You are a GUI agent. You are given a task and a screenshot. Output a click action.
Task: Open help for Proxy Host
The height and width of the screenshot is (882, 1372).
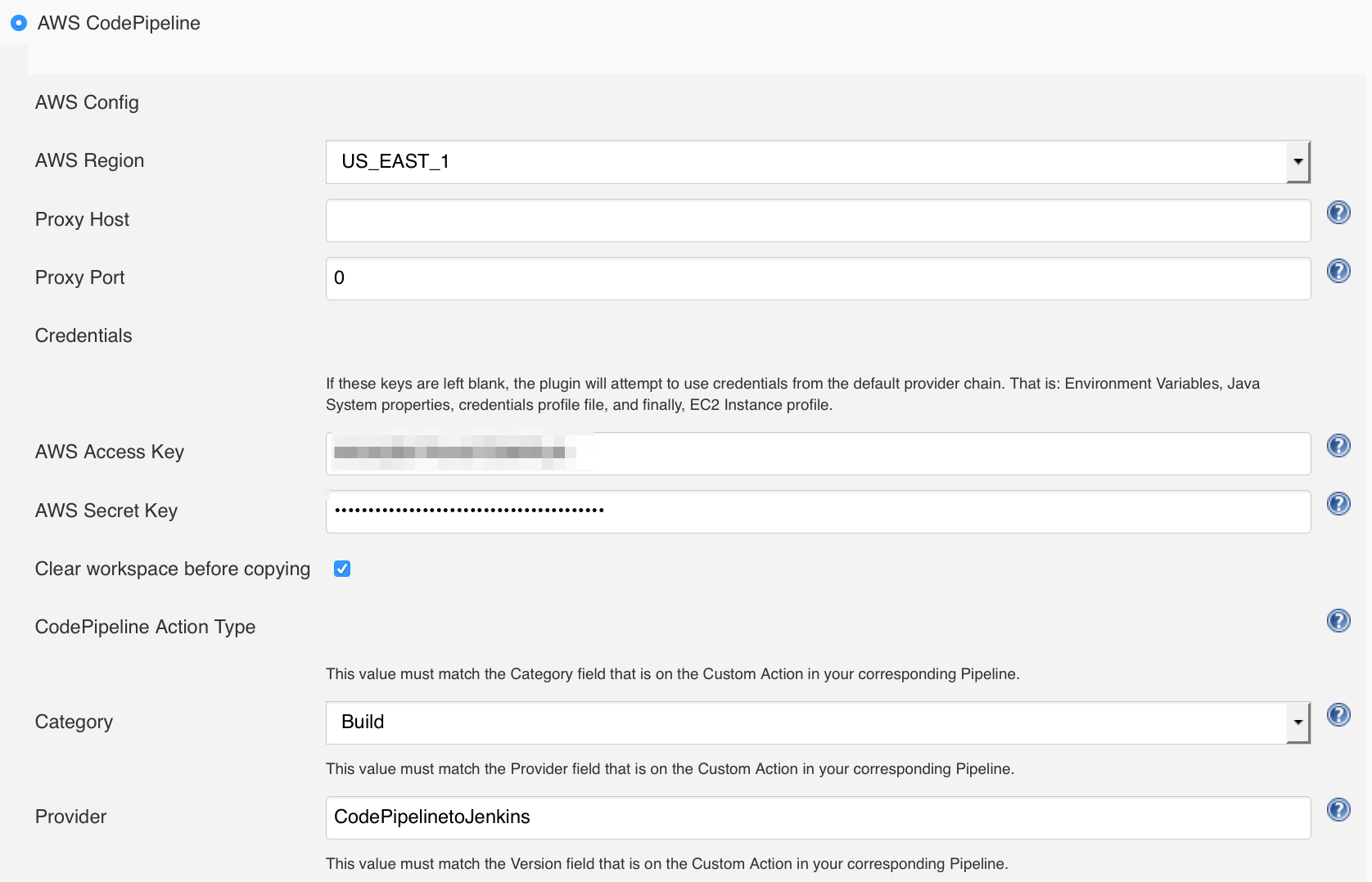pyautogui.click(x=1338, y=213)
